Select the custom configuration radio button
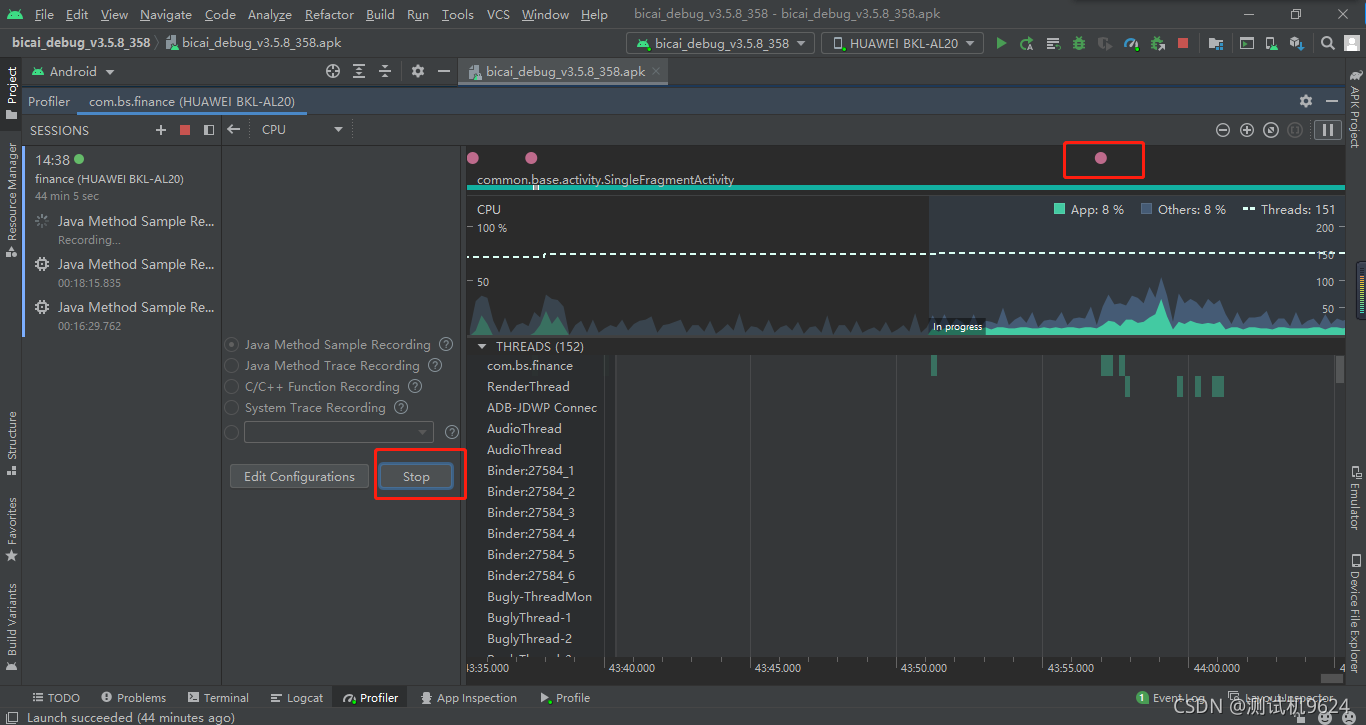The image size is (1366, 725). tap(232, 432)
